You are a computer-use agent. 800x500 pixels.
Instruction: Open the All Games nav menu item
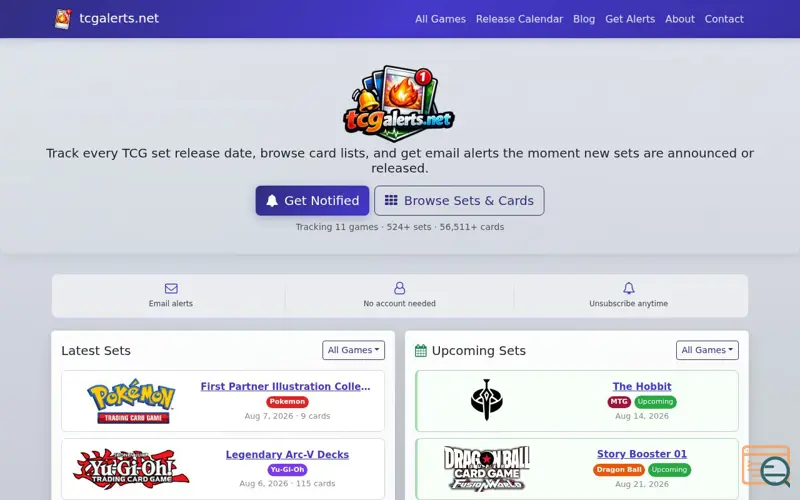tap(440, 19)
